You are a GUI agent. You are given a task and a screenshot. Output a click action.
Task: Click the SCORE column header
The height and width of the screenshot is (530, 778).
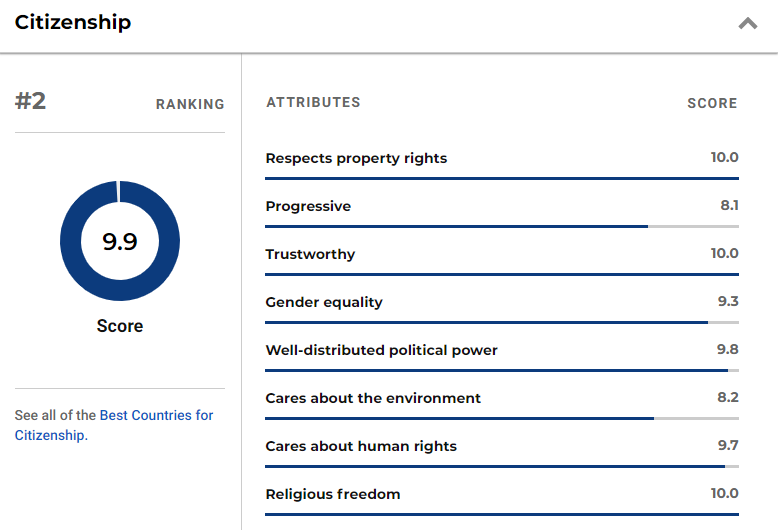[x=712, y=103]
